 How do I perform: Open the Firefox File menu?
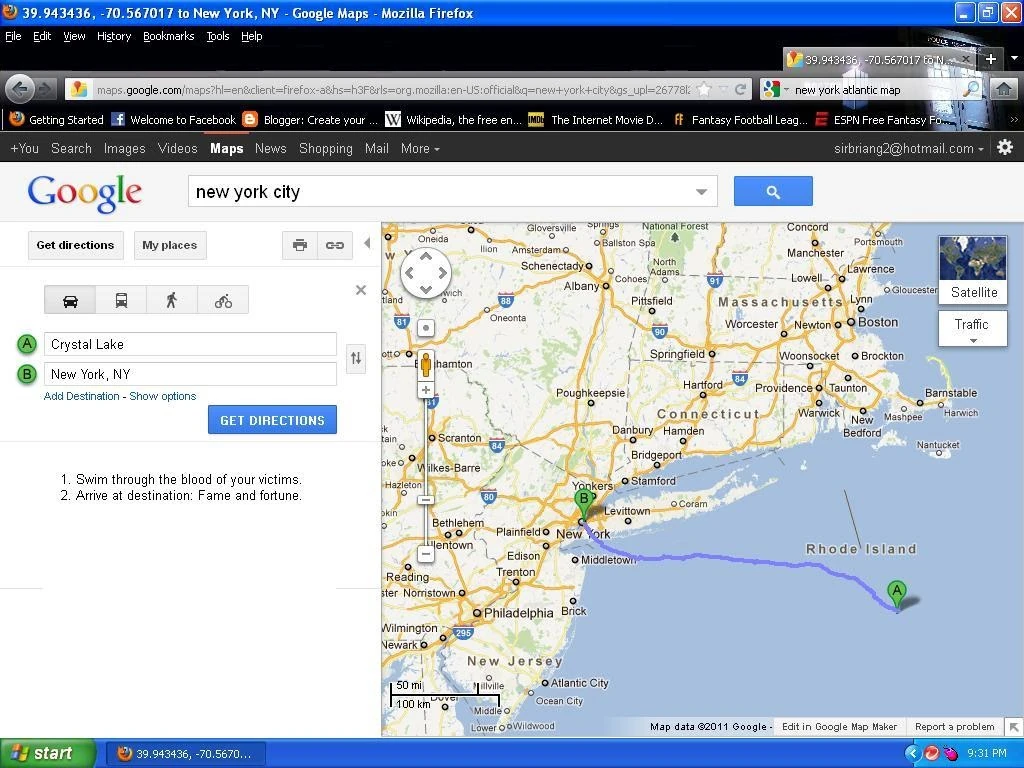click(x=13, y=36)
